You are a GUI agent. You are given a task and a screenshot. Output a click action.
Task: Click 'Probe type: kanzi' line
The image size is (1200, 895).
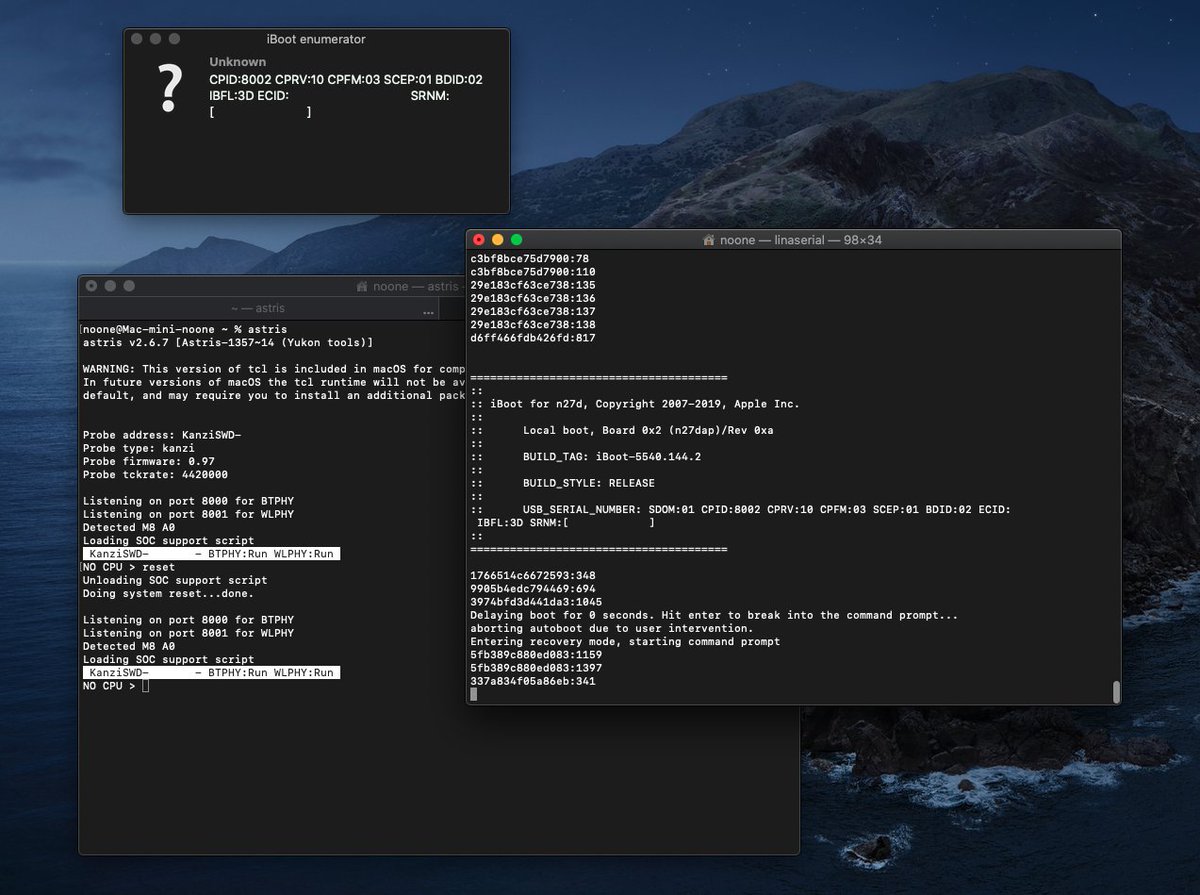137,448
